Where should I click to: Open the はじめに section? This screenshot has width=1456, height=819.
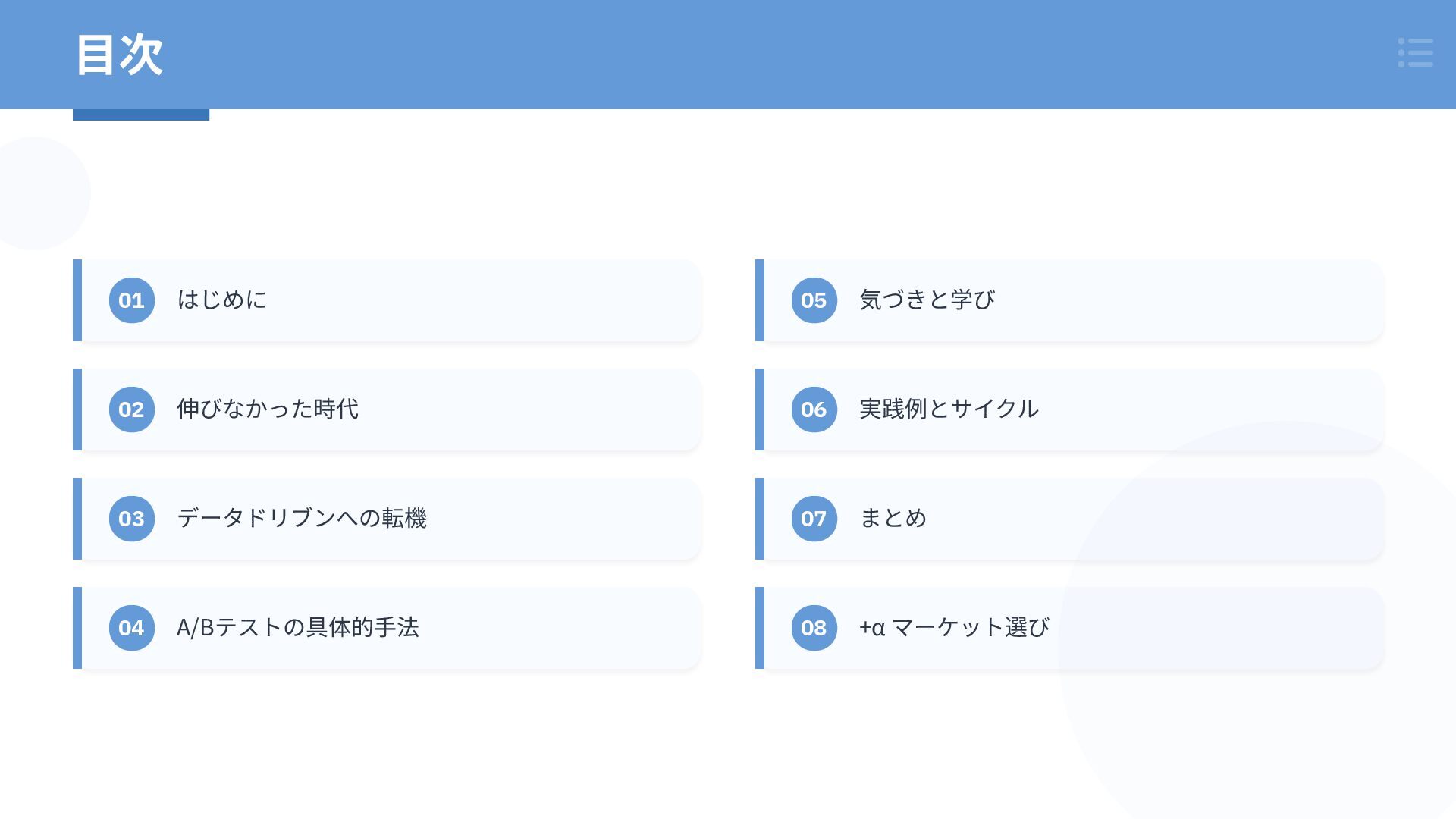click(387, 300)
